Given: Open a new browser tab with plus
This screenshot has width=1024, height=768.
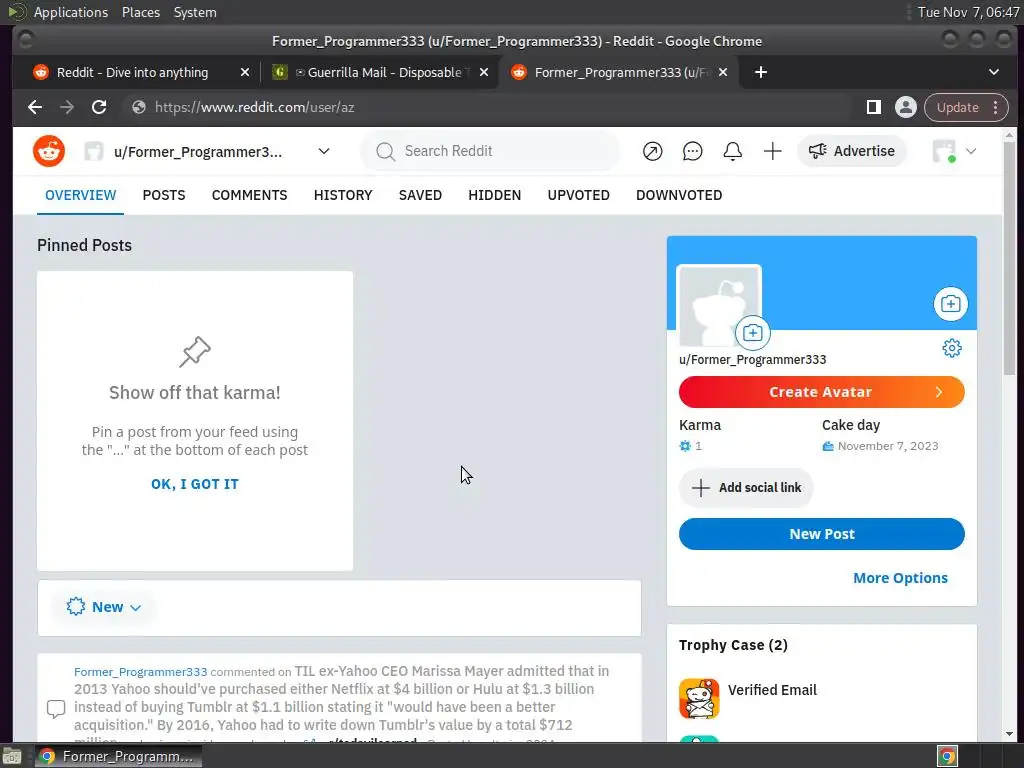Looking at the screenshot, I should [x=761, y=72].
